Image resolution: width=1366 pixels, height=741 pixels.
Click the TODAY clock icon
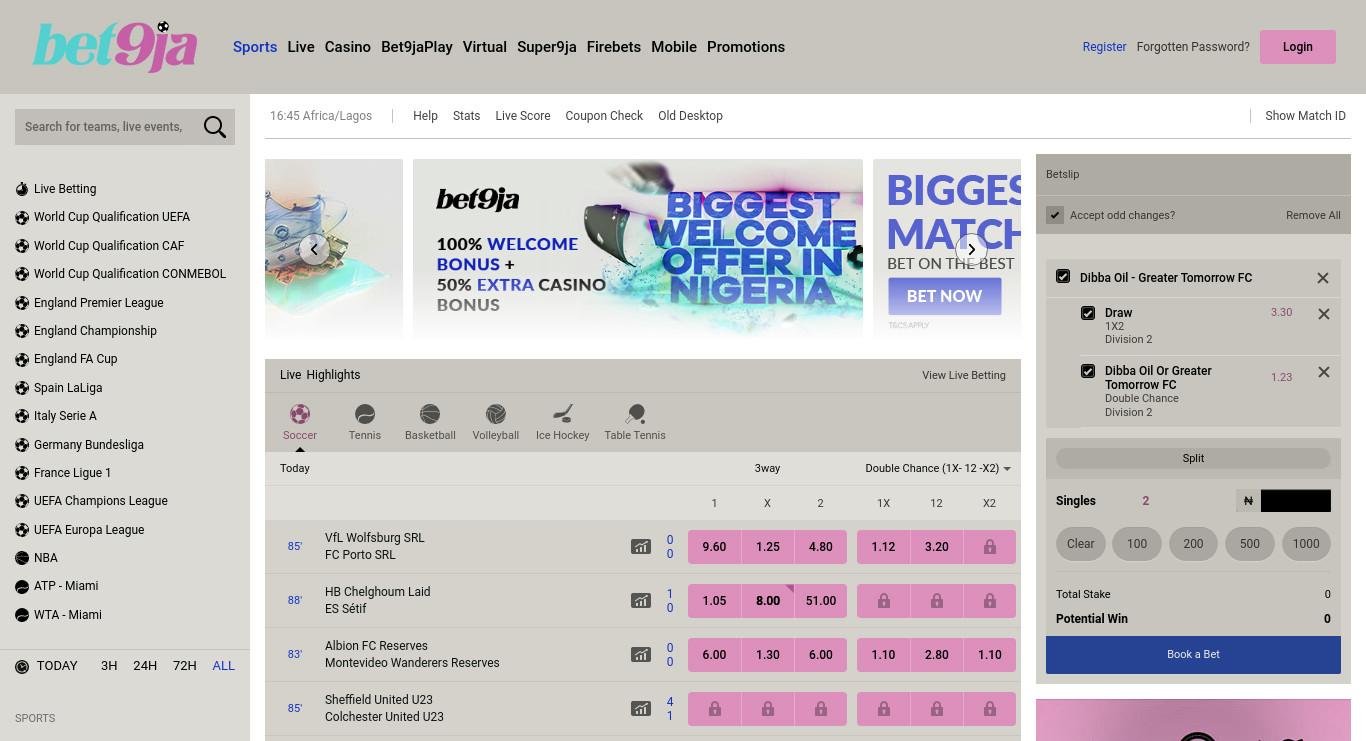tap(22, 667)
